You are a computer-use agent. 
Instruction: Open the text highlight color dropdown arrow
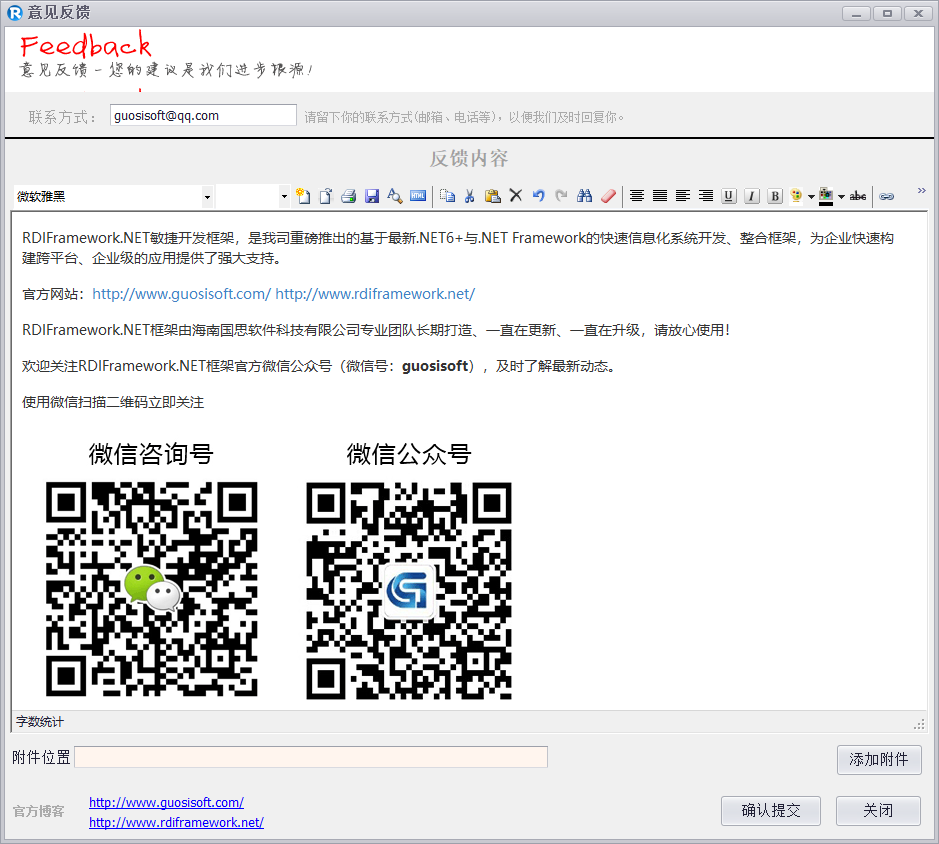click(841, 197)
